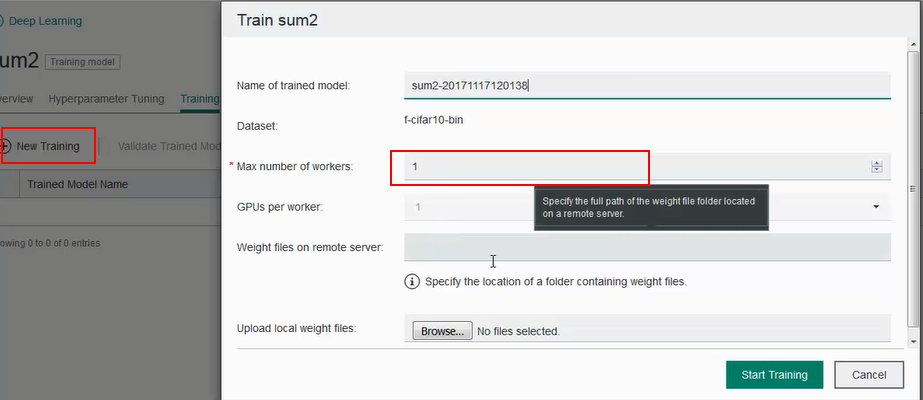The width and height of the screenshot is (923, 400).
Task: Click the Train sum2 dialog title
Action: click(x=277, y=20)
